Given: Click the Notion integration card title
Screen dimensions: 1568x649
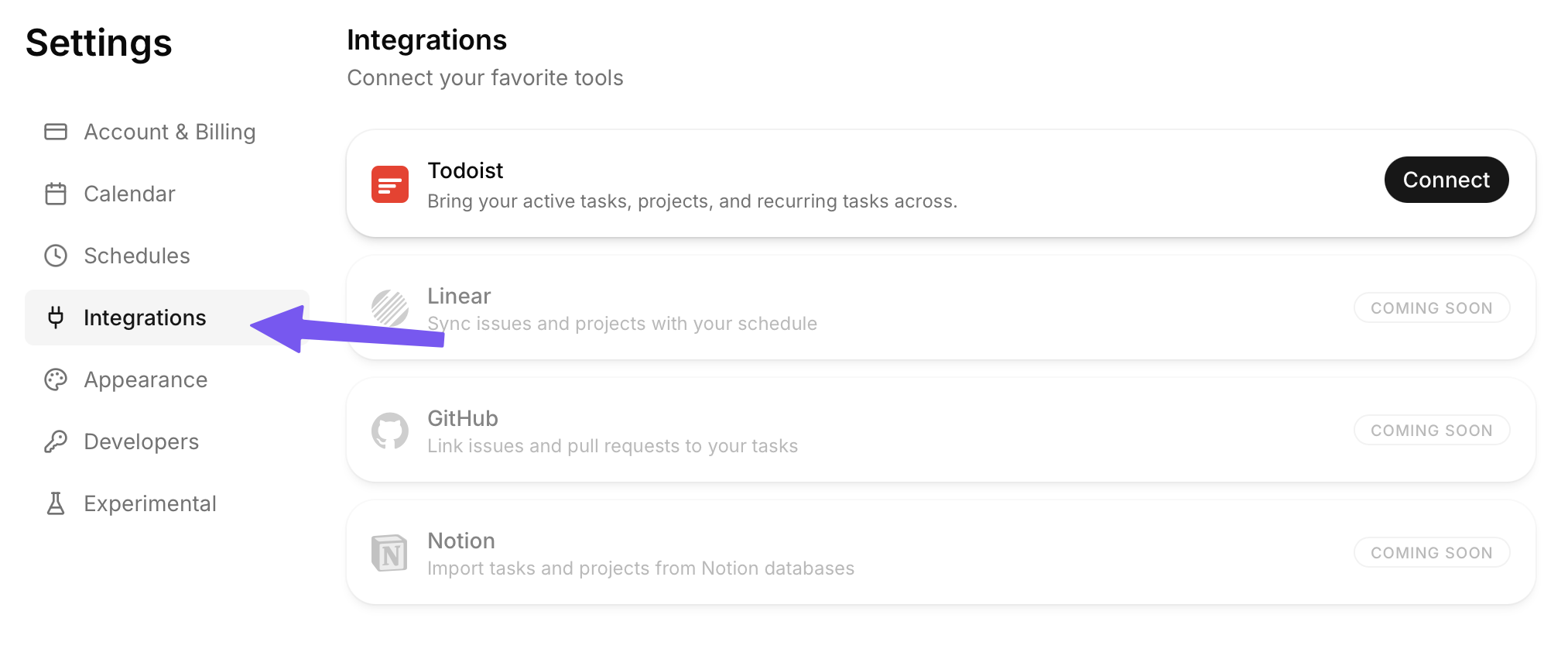Looking at the screenshot, I should coord(461,541).
